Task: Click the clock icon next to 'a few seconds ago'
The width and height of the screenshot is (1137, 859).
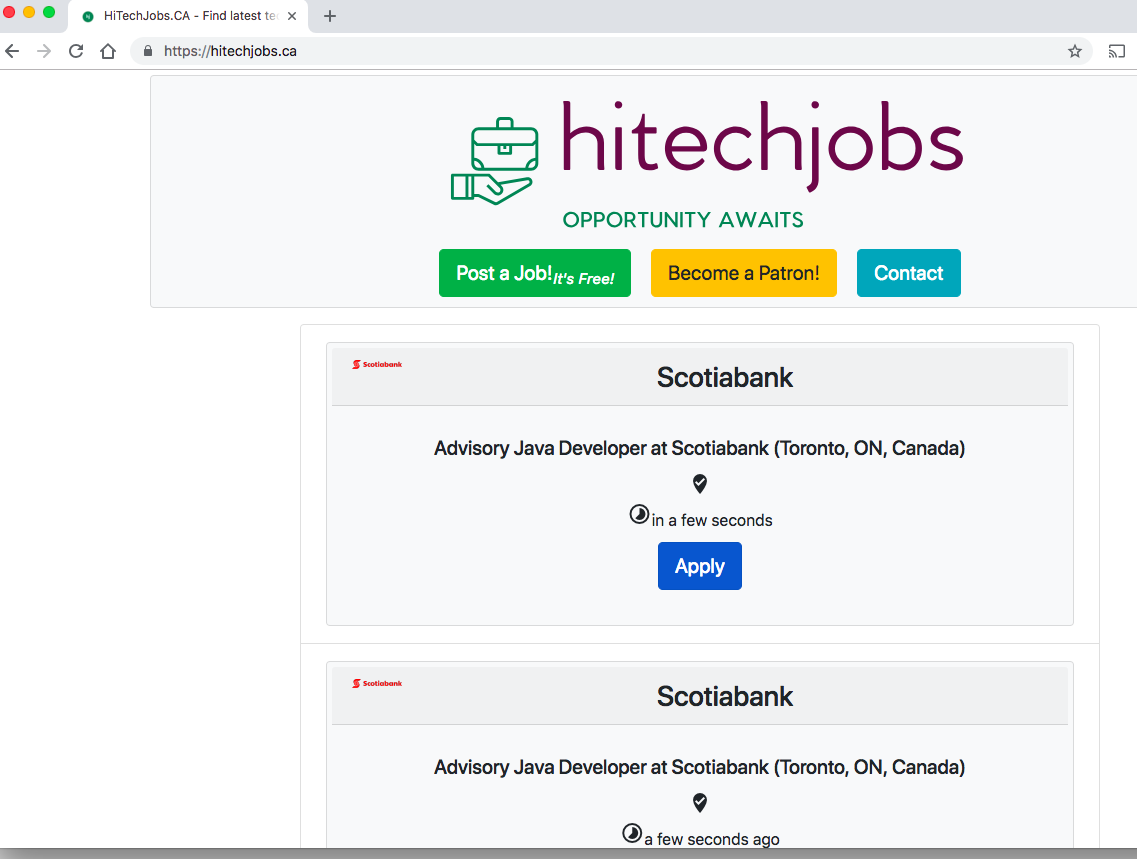Action: pos(631,833)
